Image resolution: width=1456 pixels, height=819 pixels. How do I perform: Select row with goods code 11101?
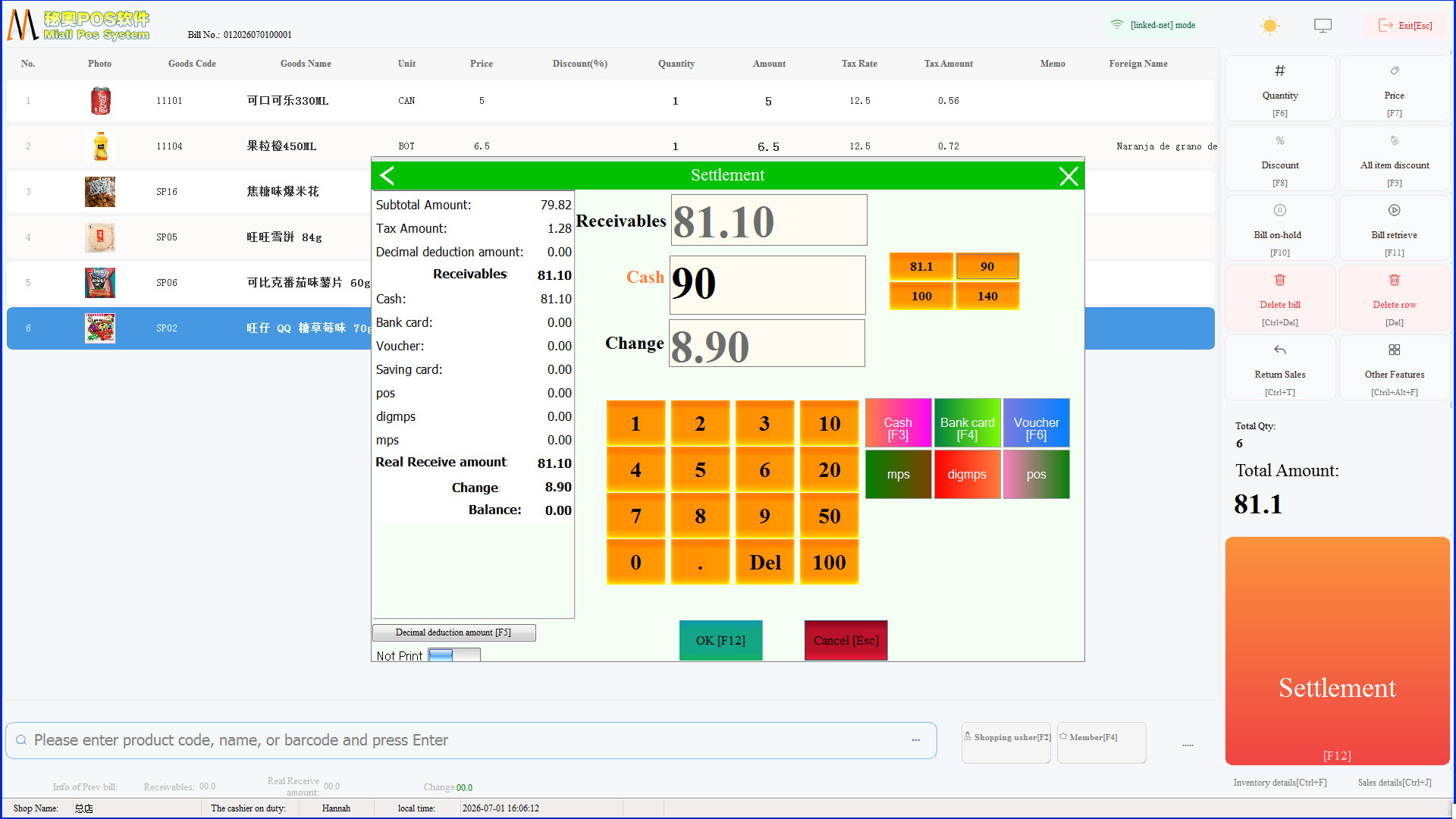click(x=610, y=101)
